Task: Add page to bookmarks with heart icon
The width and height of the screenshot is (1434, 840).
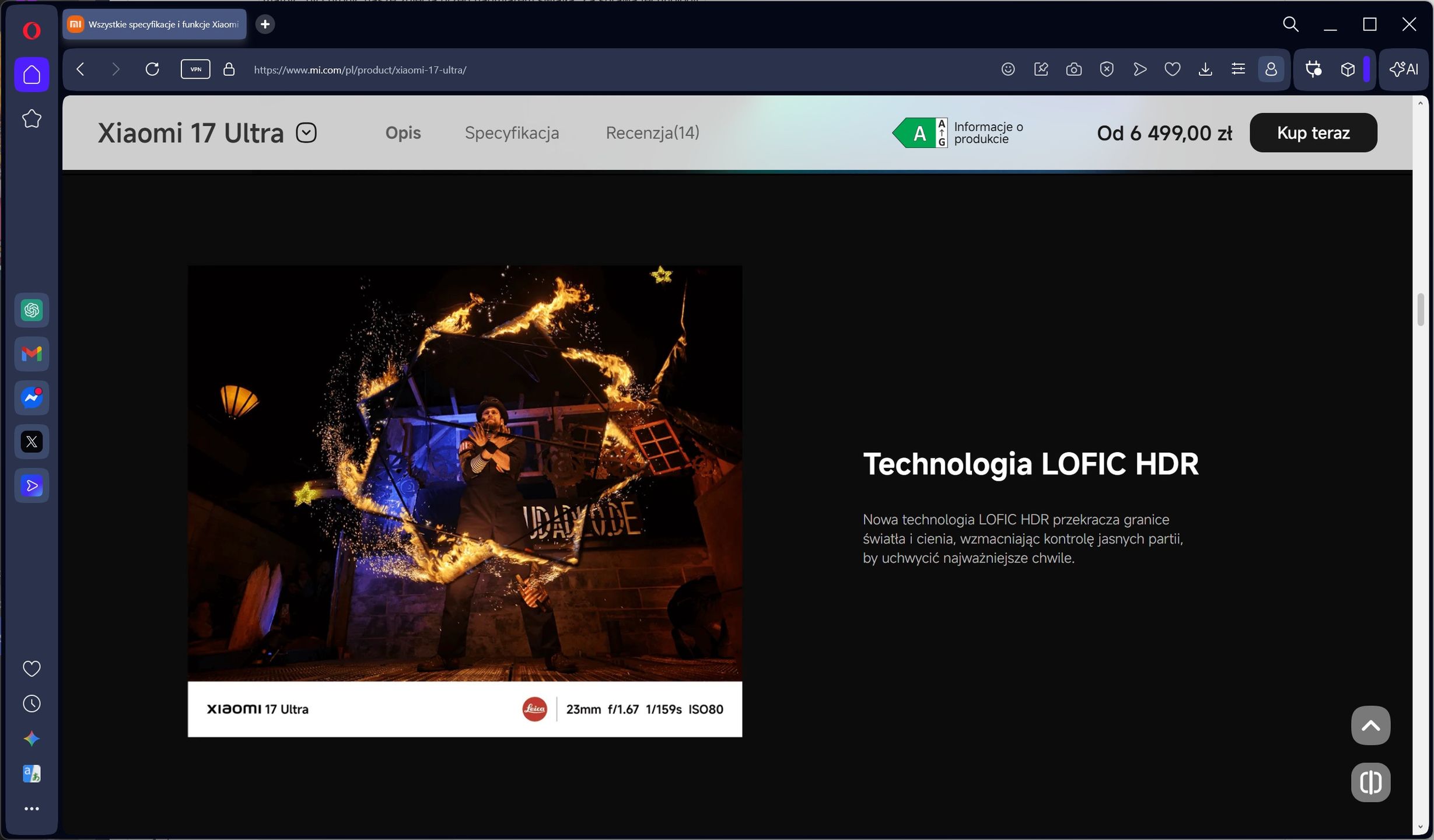Action: click(1173, 69)
